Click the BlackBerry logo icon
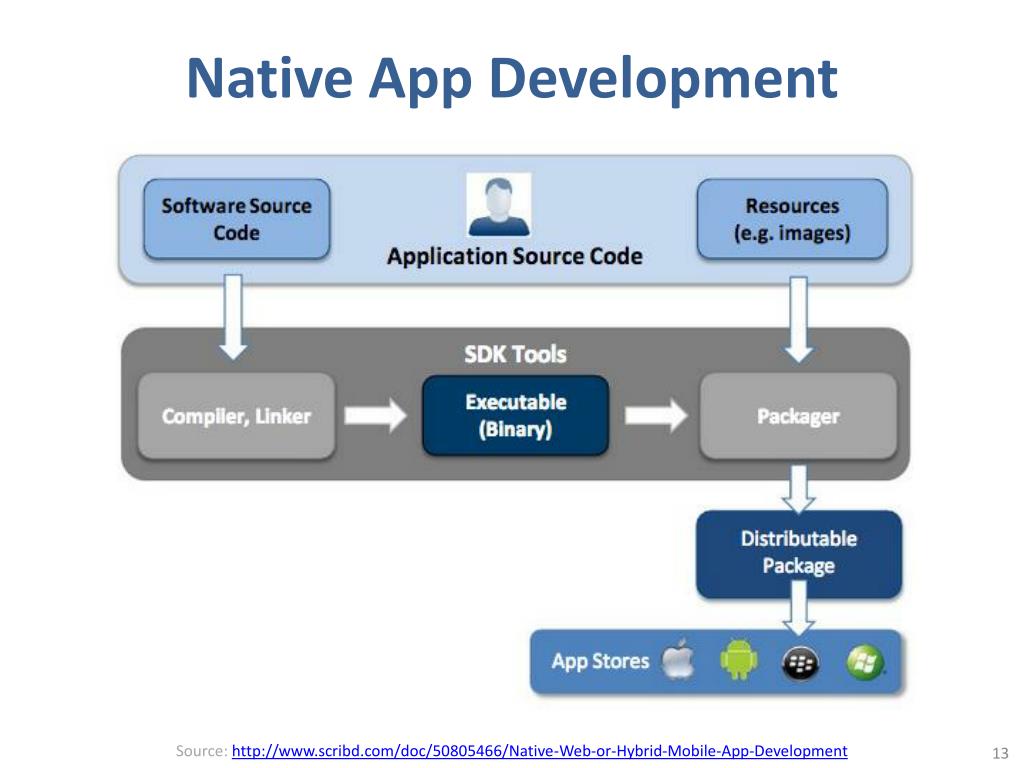 800,664
